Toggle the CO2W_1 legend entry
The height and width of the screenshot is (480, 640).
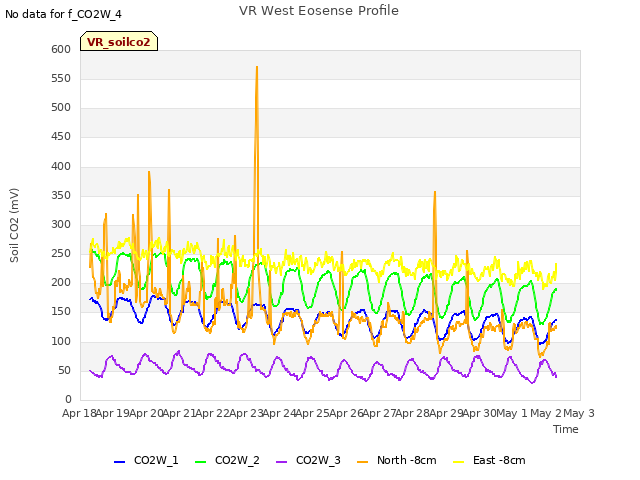coord(146,460)
